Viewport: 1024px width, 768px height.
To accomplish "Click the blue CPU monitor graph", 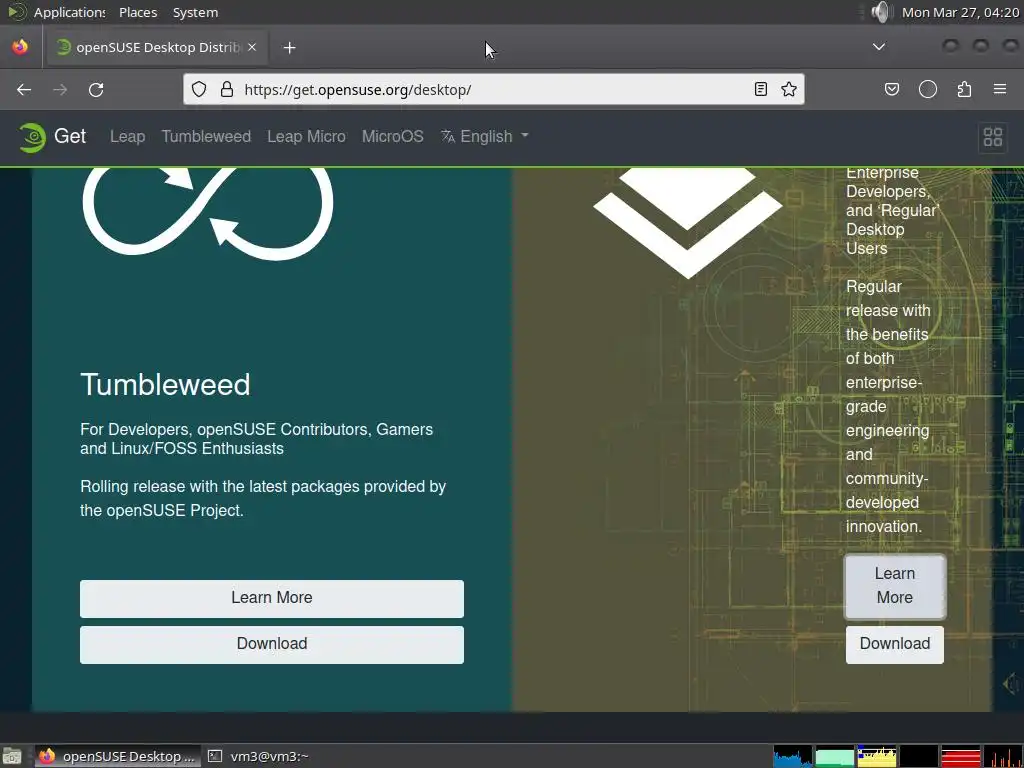I will point(793,757).
